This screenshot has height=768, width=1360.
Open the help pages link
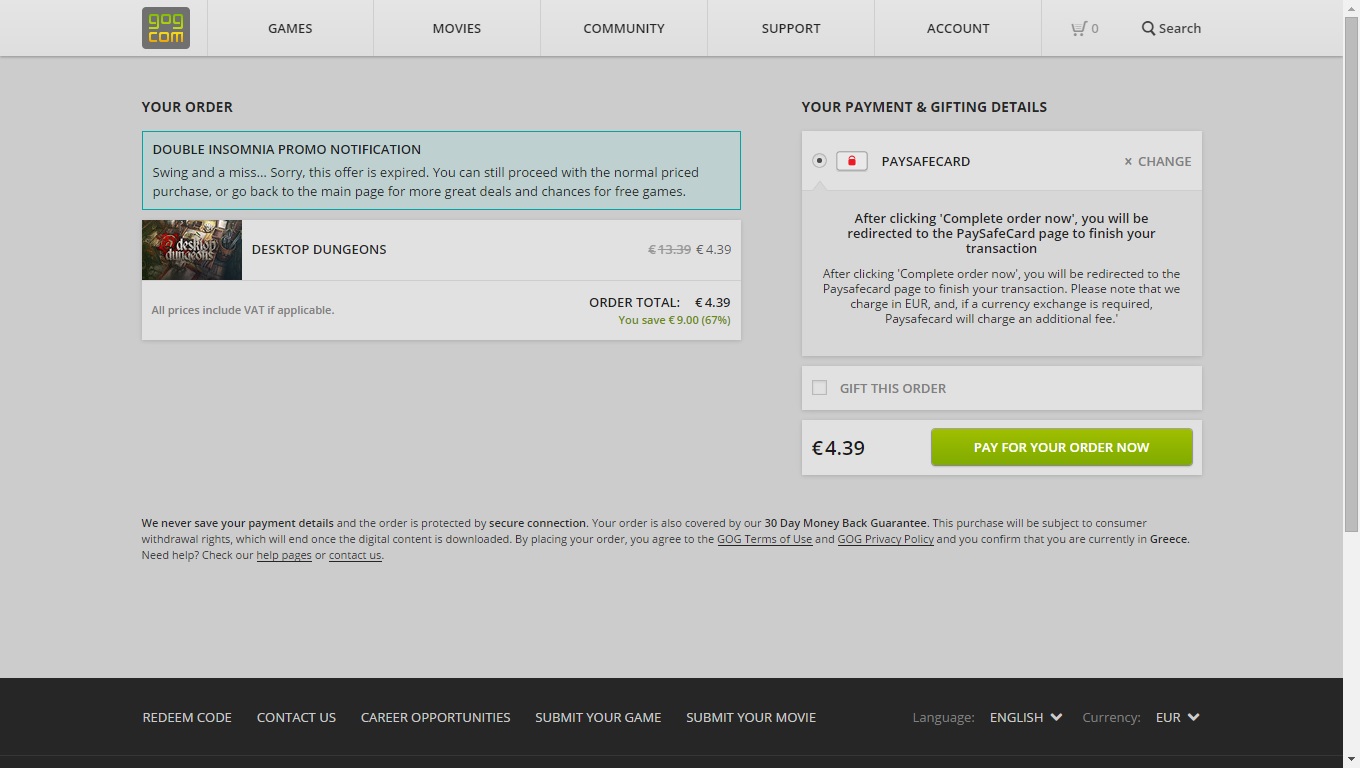pos(284,555)
